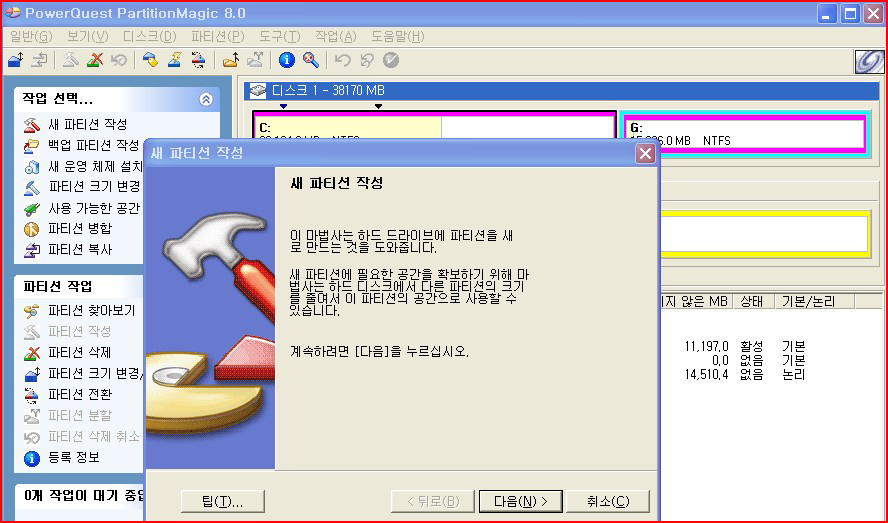Click the Delete partition toolbar icon
Screen dimensions: 888x523
pyautogui.click(x=95, y=59)
